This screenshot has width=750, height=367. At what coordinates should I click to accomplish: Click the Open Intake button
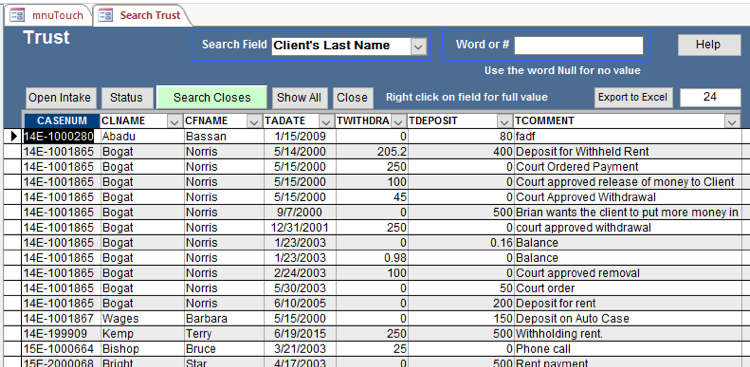[x=60, y=98]
